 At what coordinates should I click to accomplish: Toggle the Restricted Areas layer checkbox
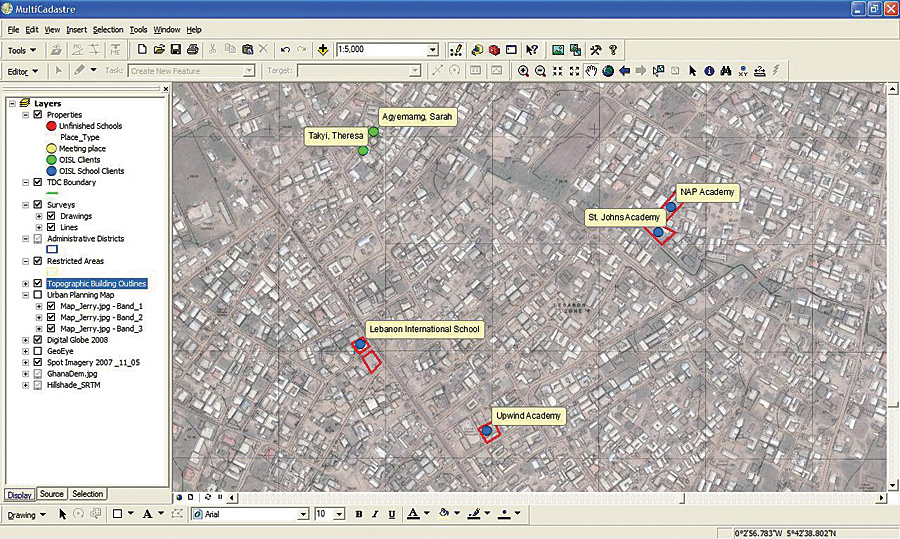(x=38, y=261)
